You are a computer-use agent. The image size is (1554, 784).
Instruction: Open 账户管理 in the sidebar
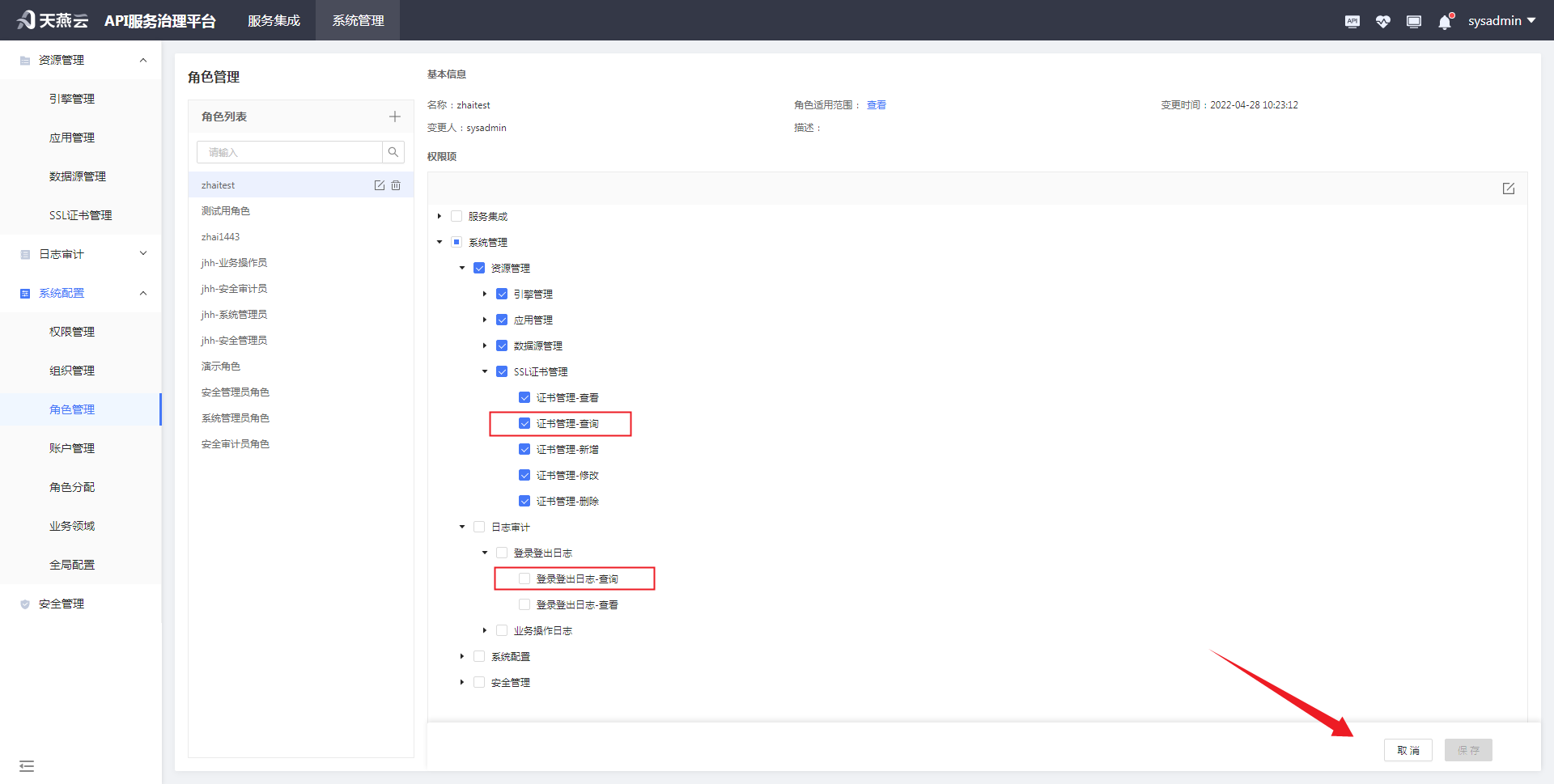tap(71, 447)
